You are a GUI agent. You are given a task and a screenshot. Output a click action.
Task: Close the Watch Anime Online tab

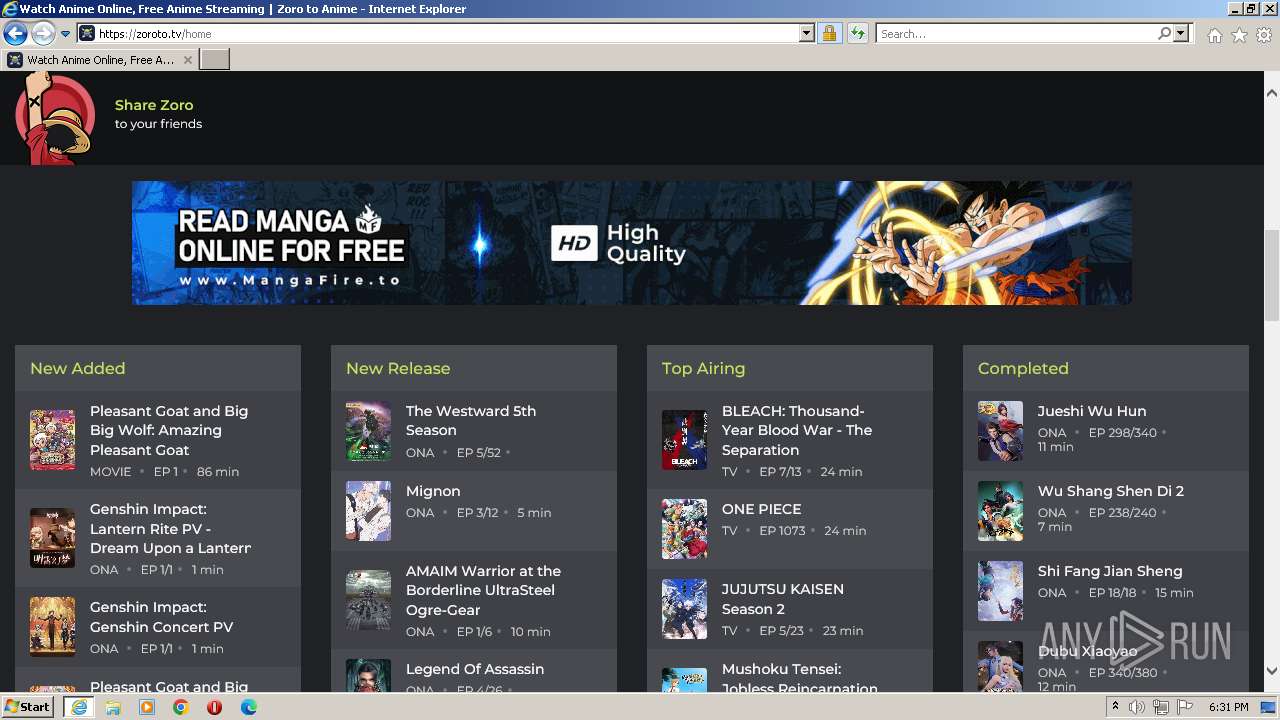(188, 60)
